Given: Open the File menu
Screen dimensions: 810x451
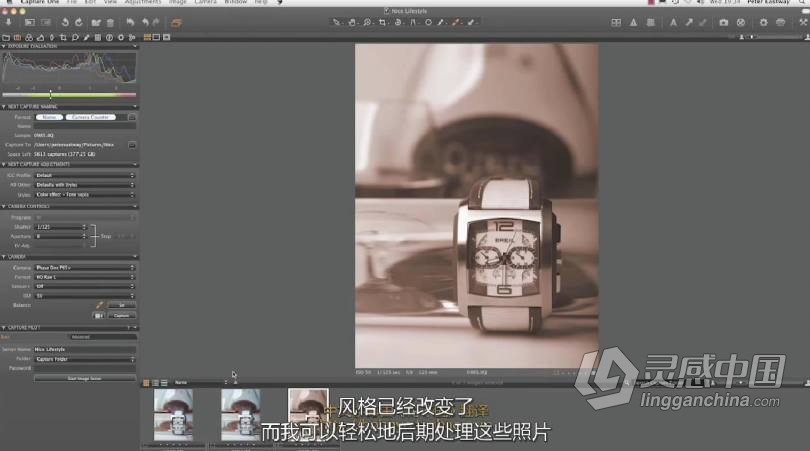Looking at the screenshot, I should [71, 2].
